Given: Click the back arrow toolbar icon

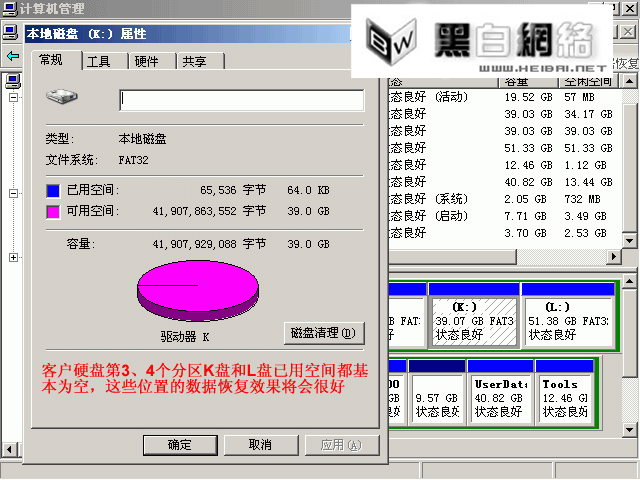Looking at the screenshot, I should (x=12, y=56).
